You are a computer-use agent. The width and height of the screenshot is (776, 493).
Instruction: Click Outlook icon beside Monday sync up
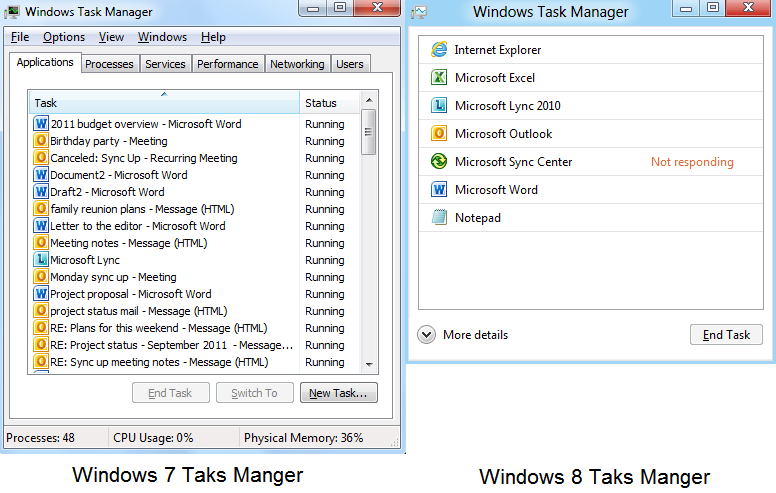[x=41, y=277]
